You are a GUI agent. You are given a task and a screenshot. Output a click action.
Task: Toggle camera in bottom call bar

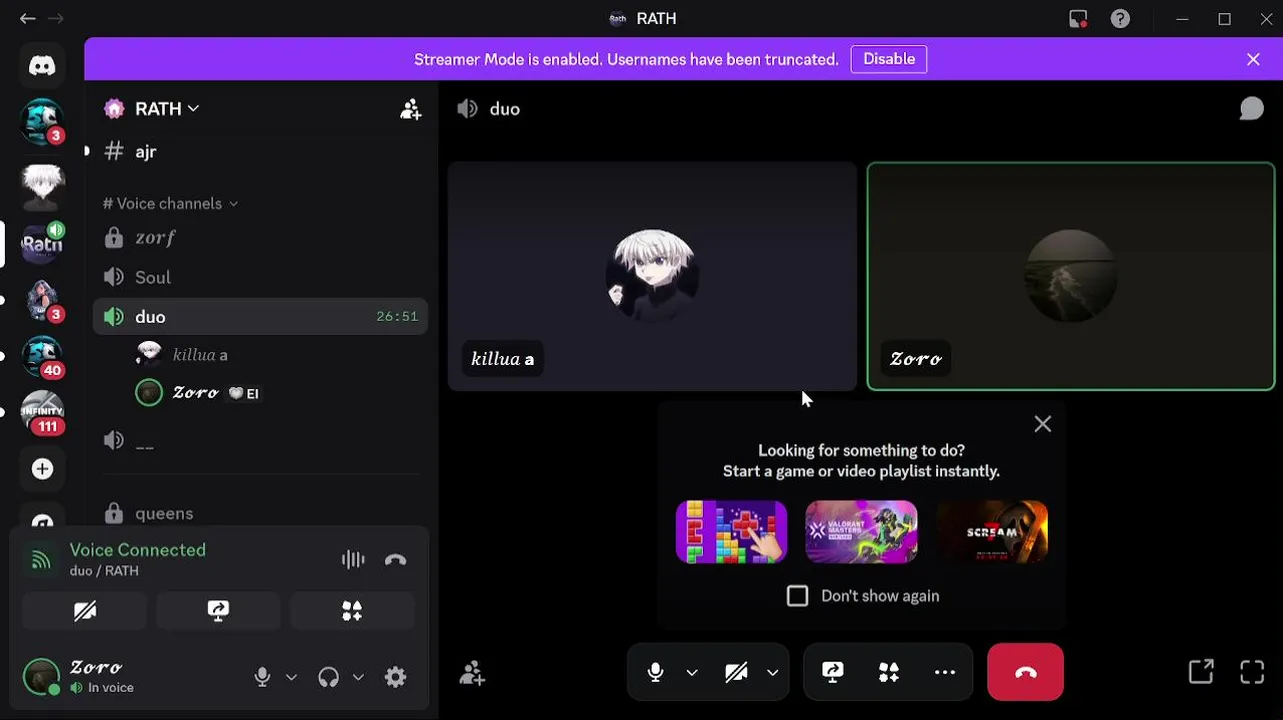[736, 672]
